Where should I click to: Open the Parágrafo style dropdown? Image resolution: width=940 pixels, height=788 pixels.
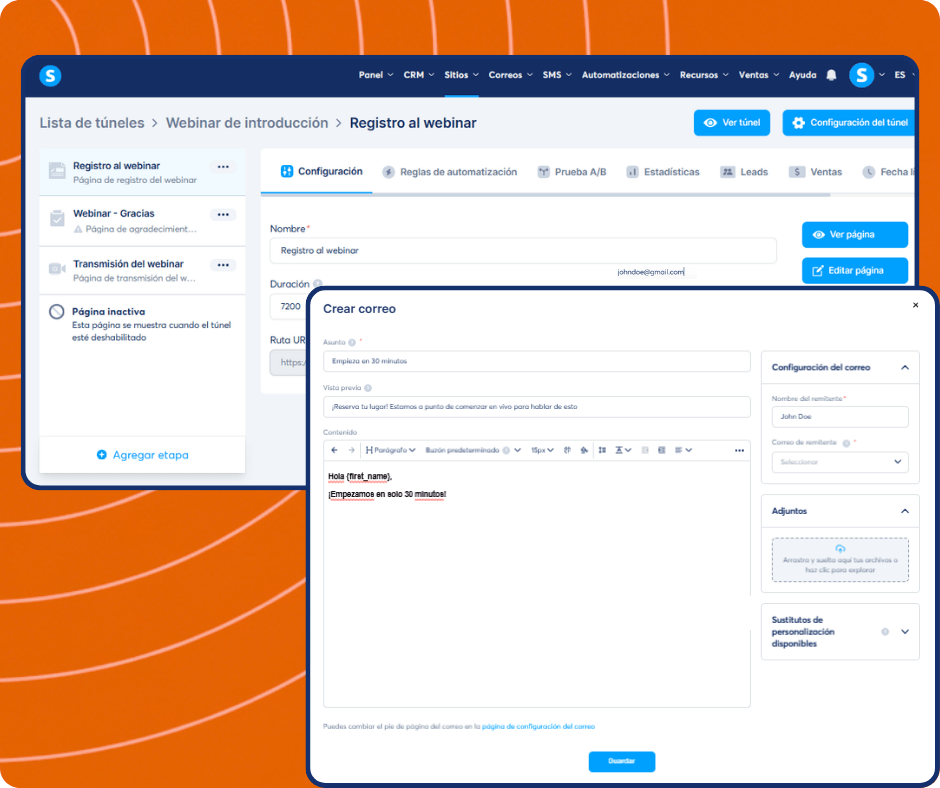pos(390,450)
